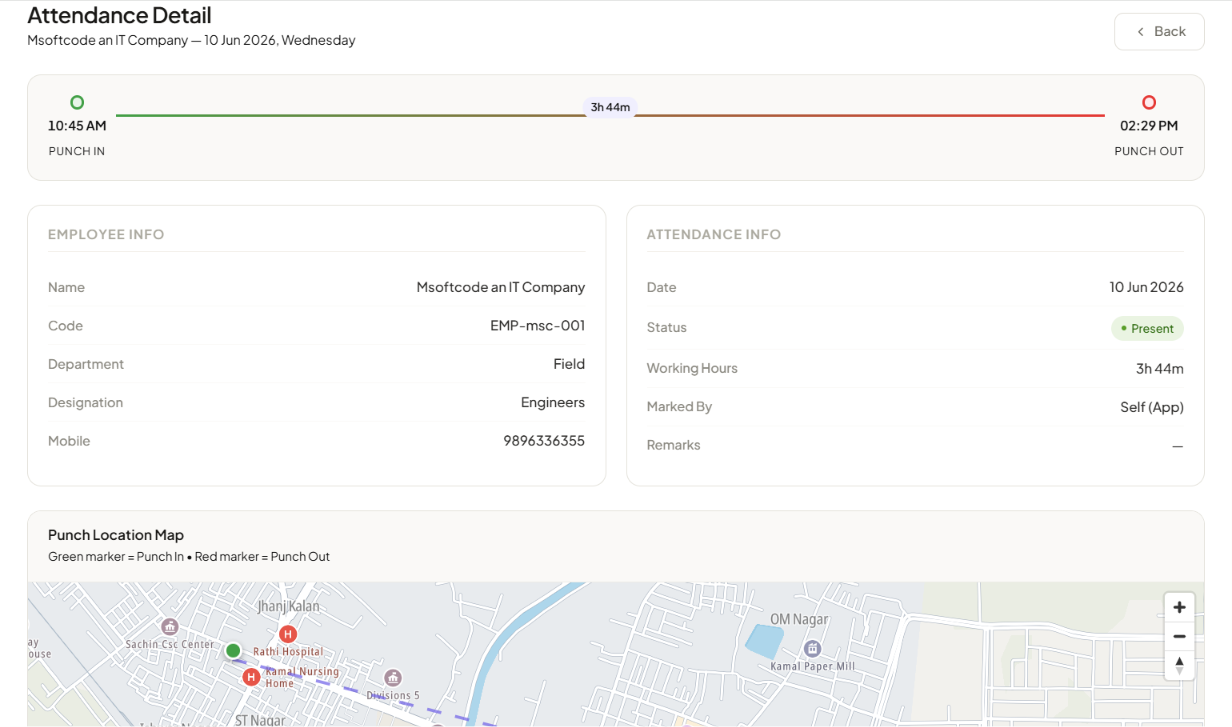The width and height of the screenshot is (1232, 727).
Task: Click Divisions 5 map icon
Action: (393, 678)
